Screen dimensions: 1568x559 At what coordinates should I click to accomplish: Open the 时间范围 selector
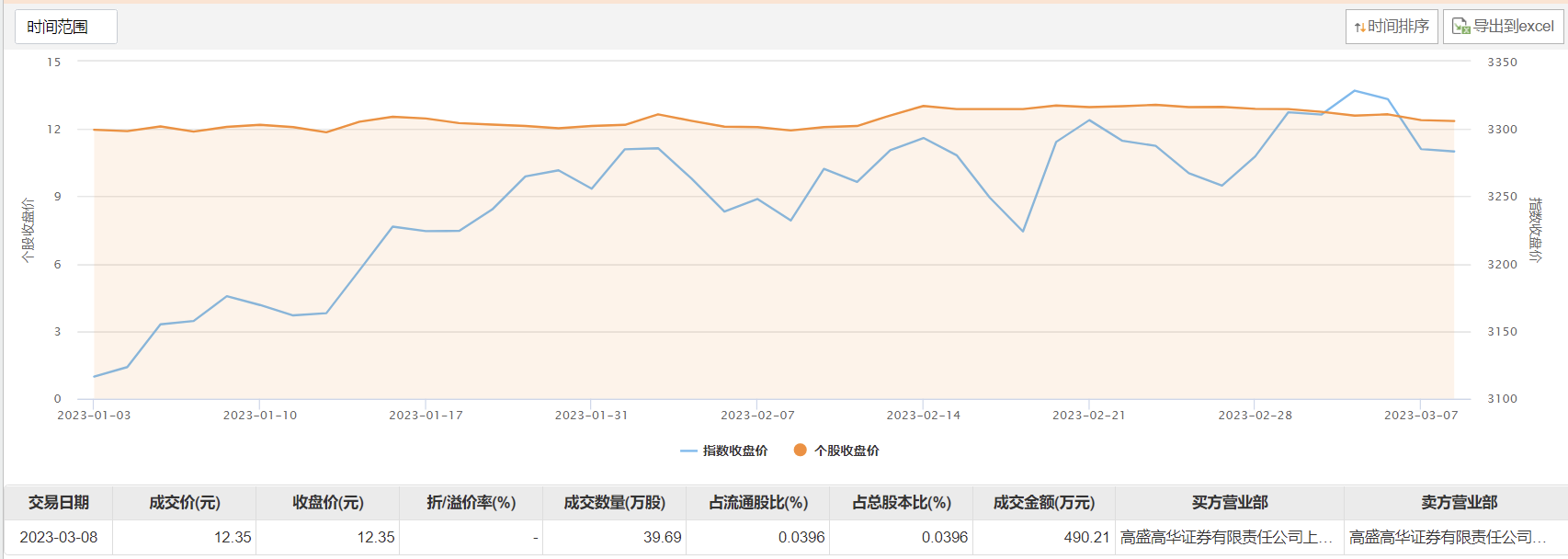coord(65,27)
